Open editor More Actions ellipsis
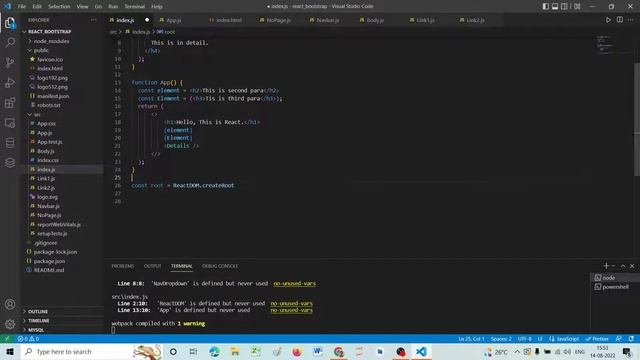Screen dimensions: 640x360 pyautogui.click(x=631, y=20)
